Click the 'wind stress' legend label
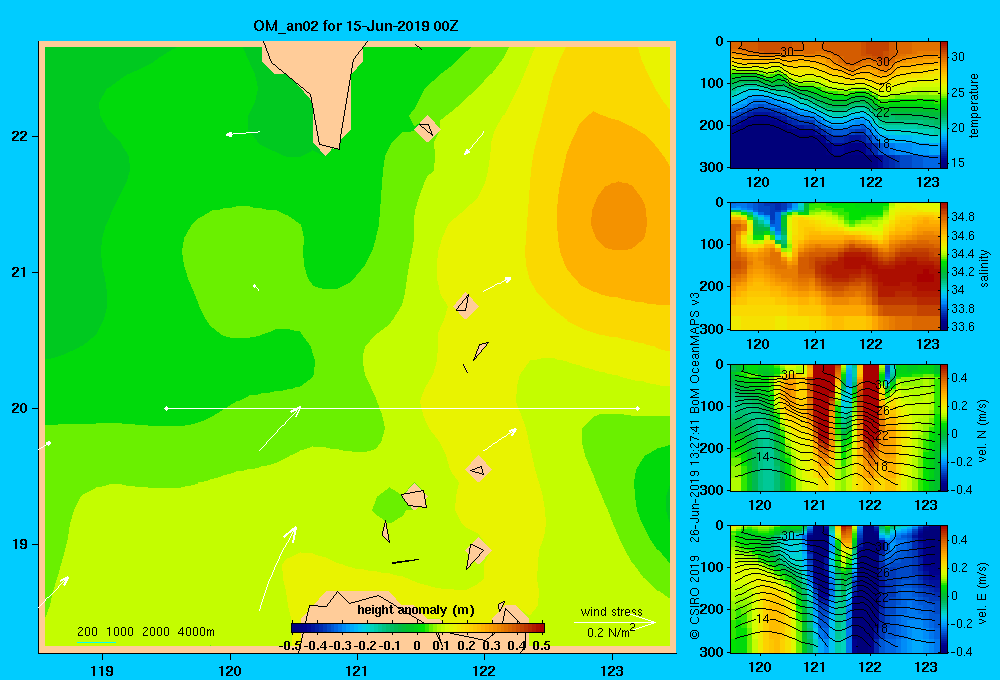This screenshot has width=1000, height=680. tap(611, 611)
